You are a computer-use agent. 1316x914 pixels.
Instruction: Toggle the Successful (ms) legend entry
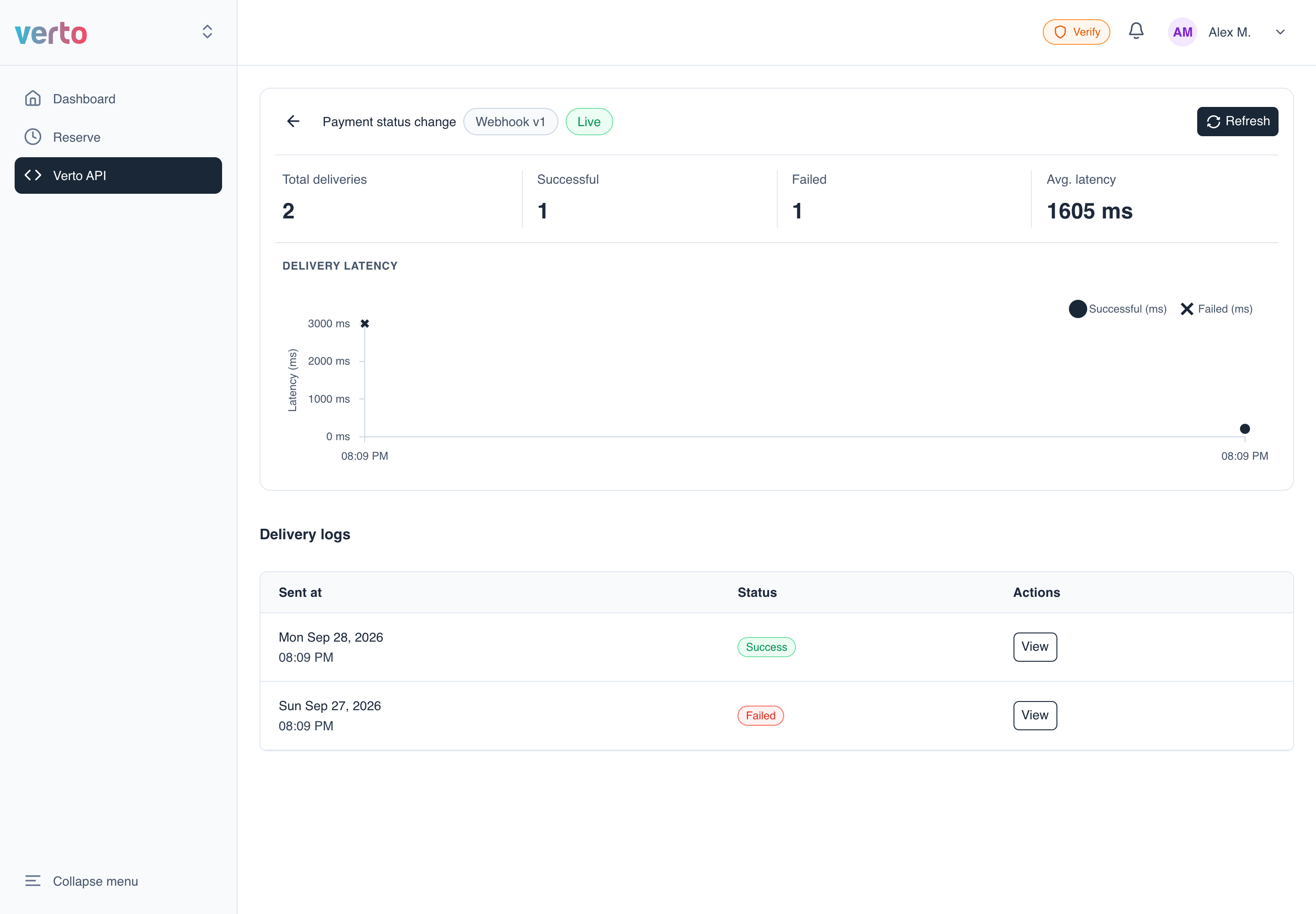pyautogui.click(x=1117, y=308)
